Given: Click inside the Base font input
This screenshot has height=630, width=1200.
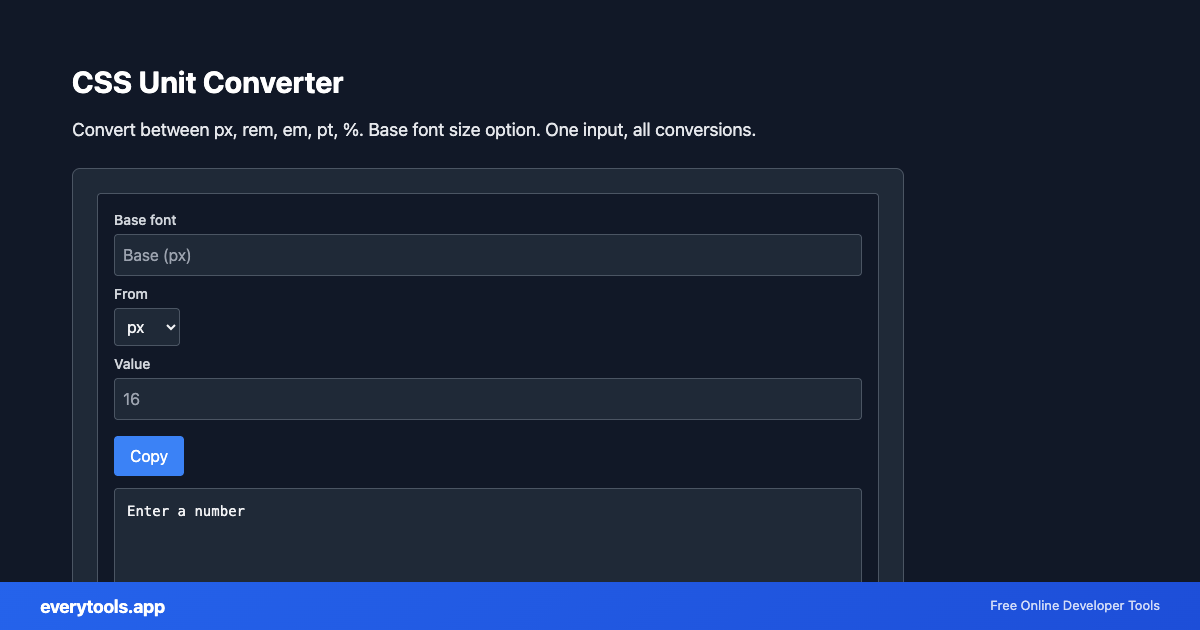Looking at the screenshot, I should 488,254.
